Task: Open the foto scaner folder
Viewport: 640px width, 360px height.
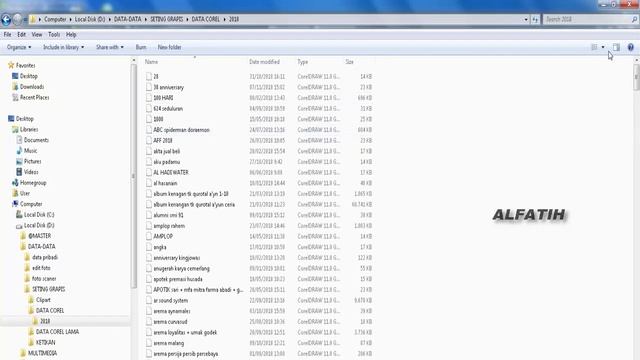Action: (44, 278)
